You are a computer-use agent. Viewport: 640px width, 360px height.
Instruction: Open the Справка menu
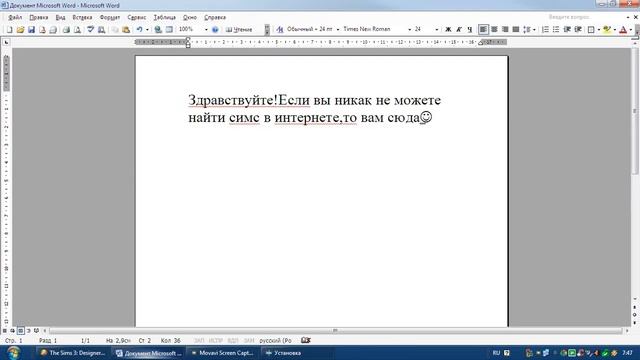click(215, 18)
